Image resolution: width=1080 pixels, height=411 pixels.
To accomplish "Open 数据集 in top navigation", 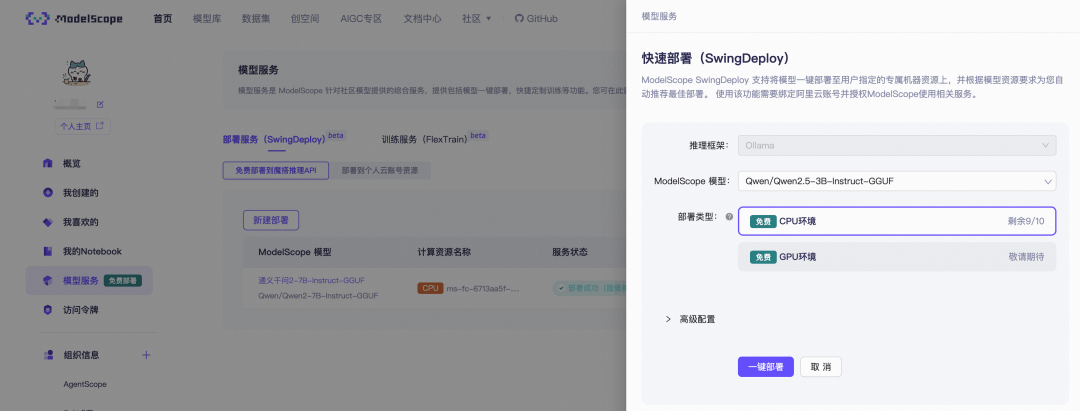I will [256, 19].
